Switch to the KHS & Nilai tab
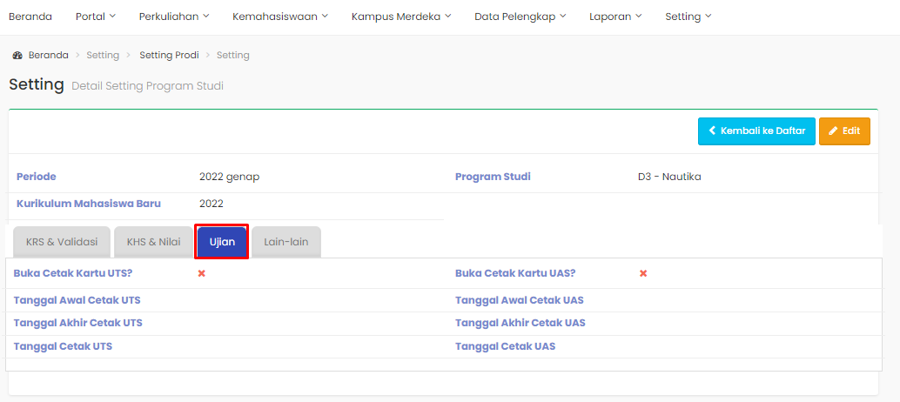The image size is (900, 402). [x=153, y=242]
